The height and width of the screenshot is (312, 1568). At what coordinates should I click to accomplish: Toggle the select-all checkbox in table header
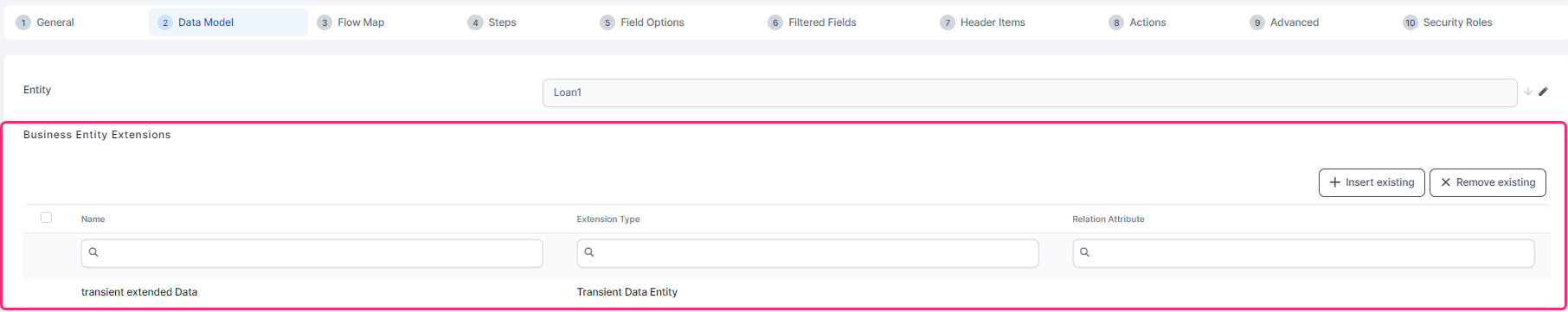[47, 218]
